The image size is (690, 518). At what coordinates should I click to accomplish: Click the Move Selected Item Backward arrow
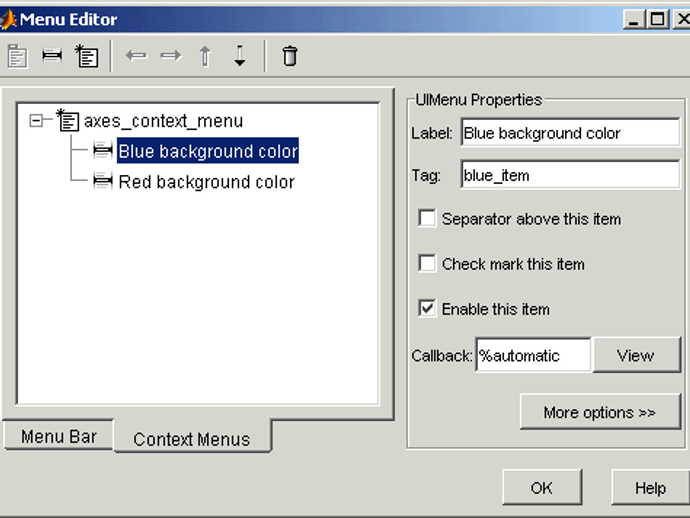click(136, 55)
